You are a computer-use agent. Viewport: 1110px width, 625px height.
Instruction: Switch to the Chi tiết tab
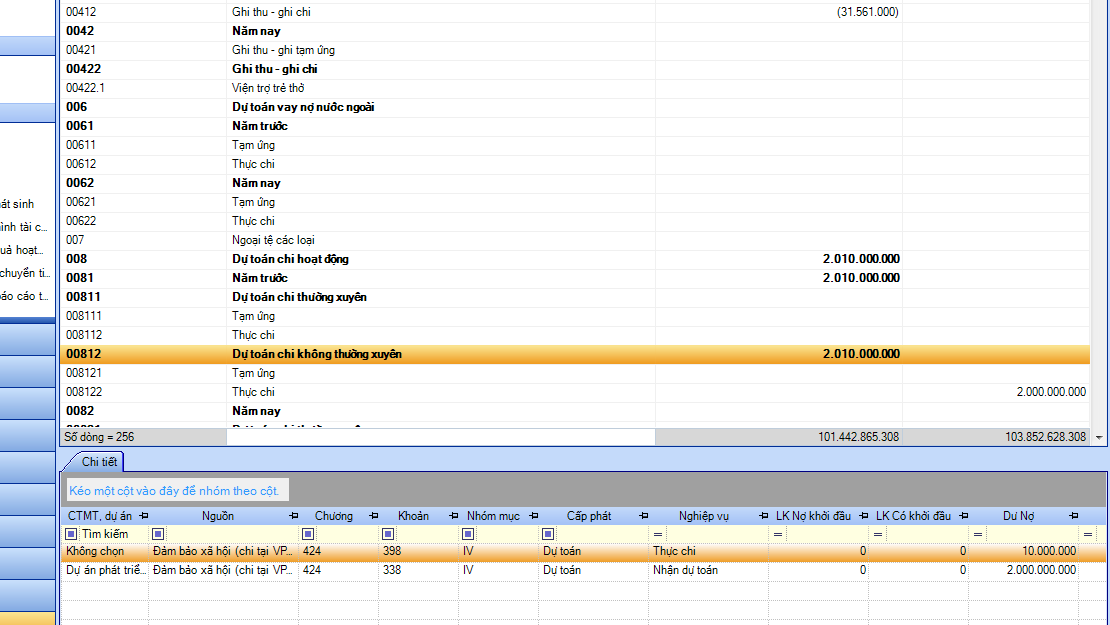[x=100, y=462]
